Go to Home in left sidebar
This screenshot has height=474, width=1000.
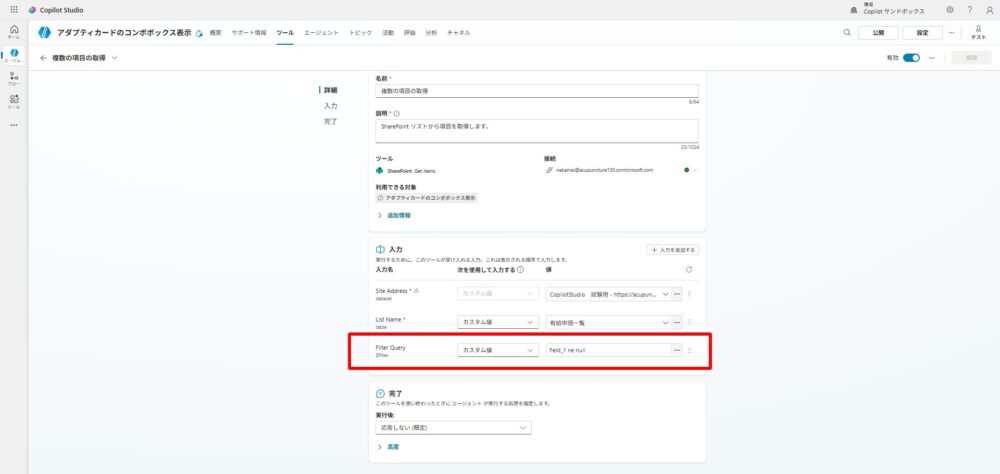pos(14,31)
